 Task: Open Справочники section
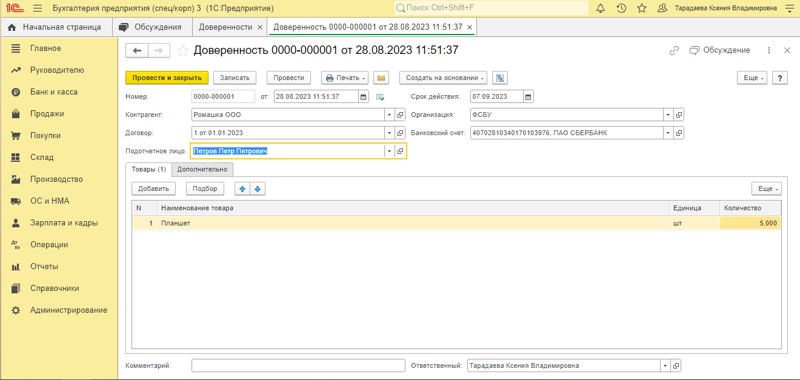pyautogui.click(x=55, y=288)
